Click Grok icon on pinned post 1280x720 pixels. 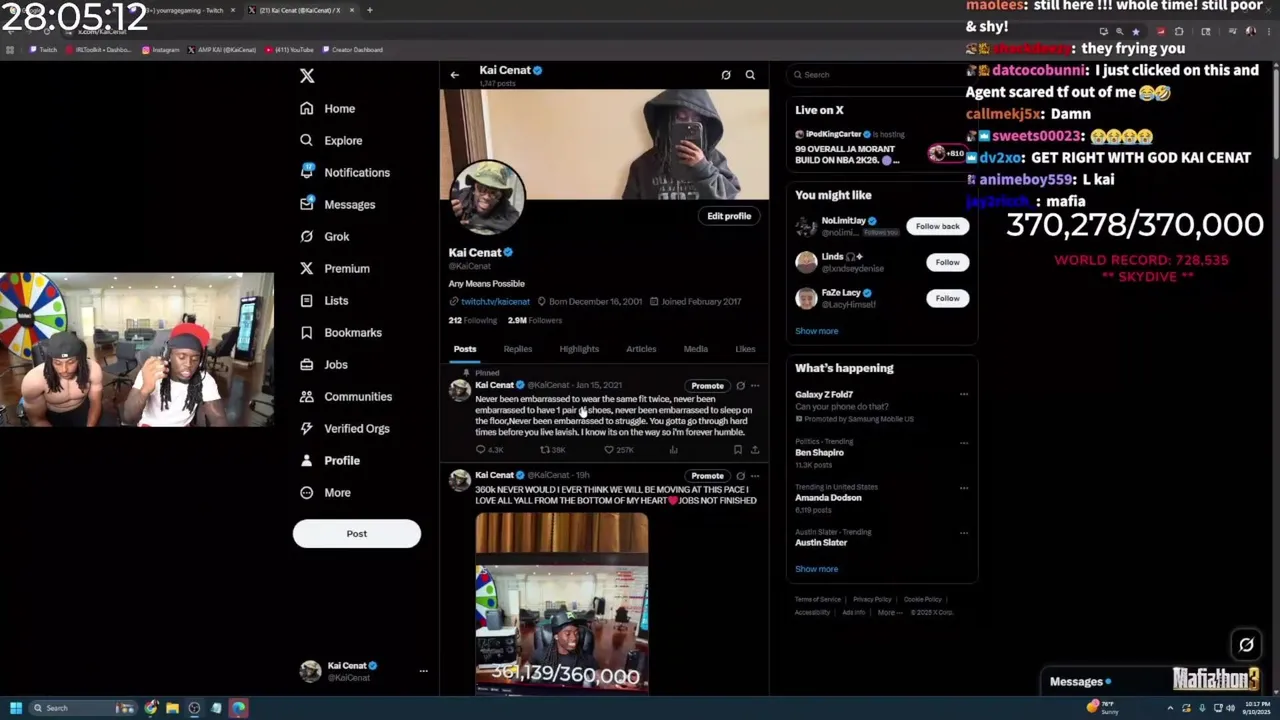click(740, 385)
